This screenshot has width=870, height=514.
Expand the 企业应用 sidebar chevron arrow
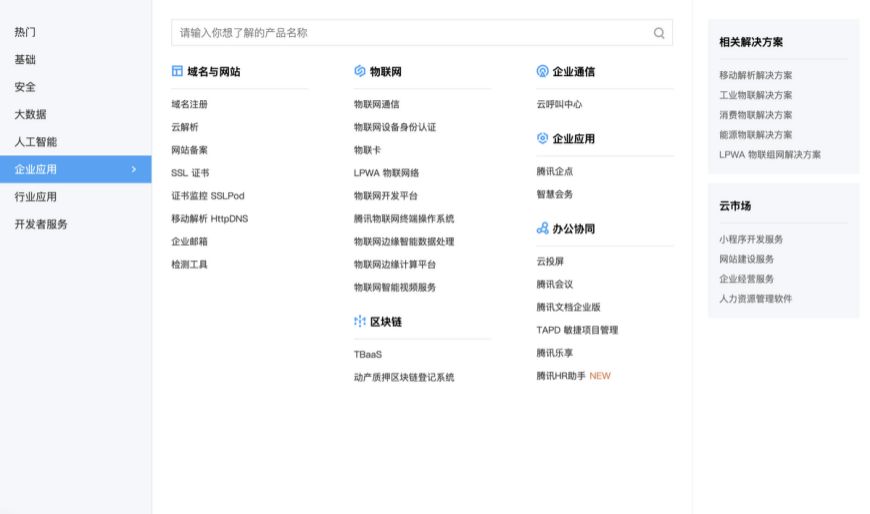[134, 169]
